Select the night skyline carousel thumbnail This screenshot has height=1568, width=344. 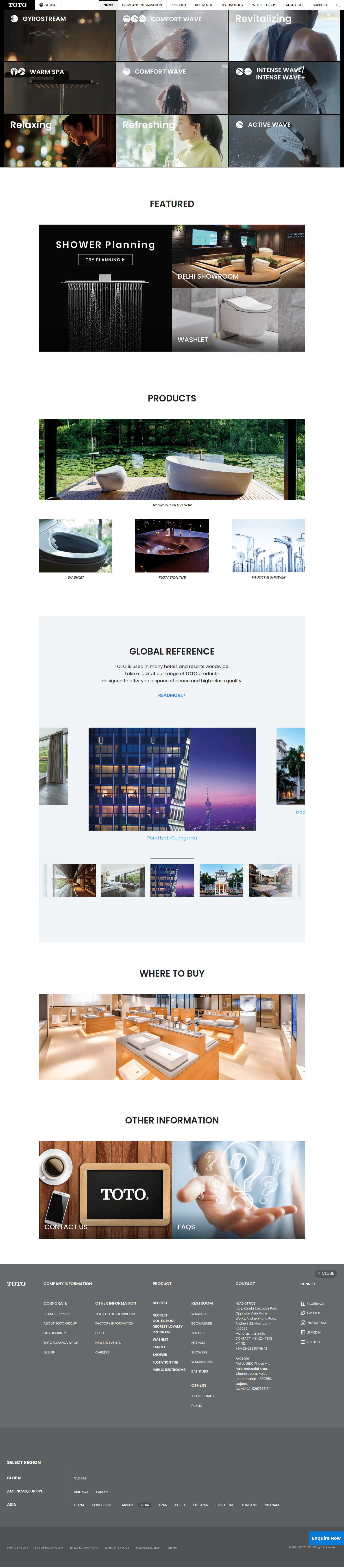(x=172, y=880)
